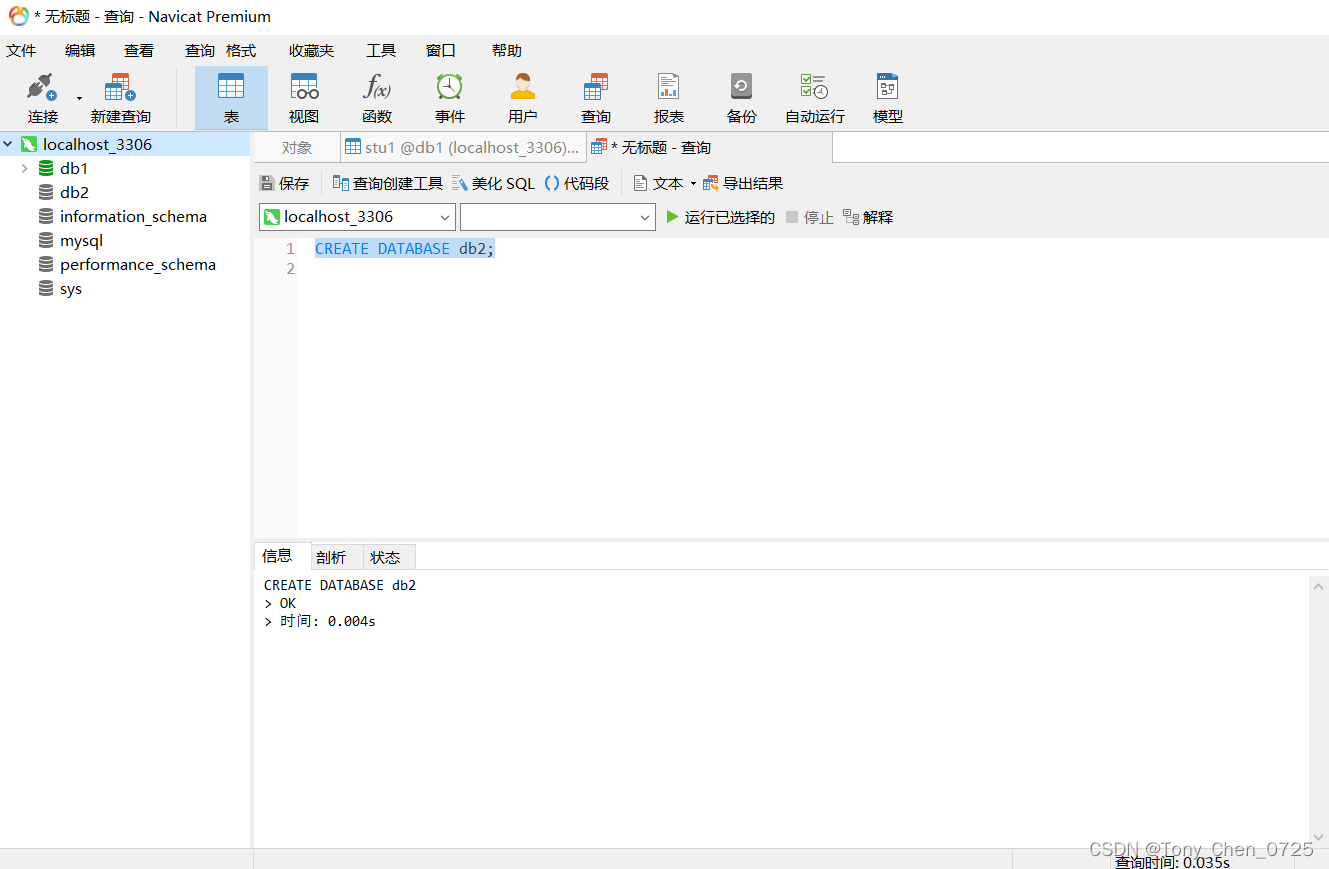This screenshot has height=869, width=1329.
Task: Open the localhost_3306 connection combo box
Action: (357, 217)
